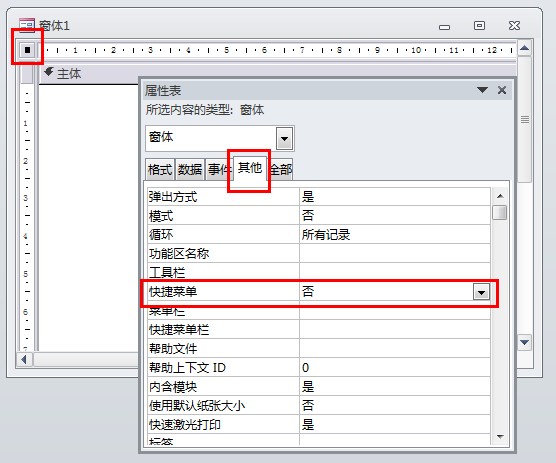The image size is (556, 463).
Task: Click the 弹出方式 value field showing 是
Action: tap(395, 197)
